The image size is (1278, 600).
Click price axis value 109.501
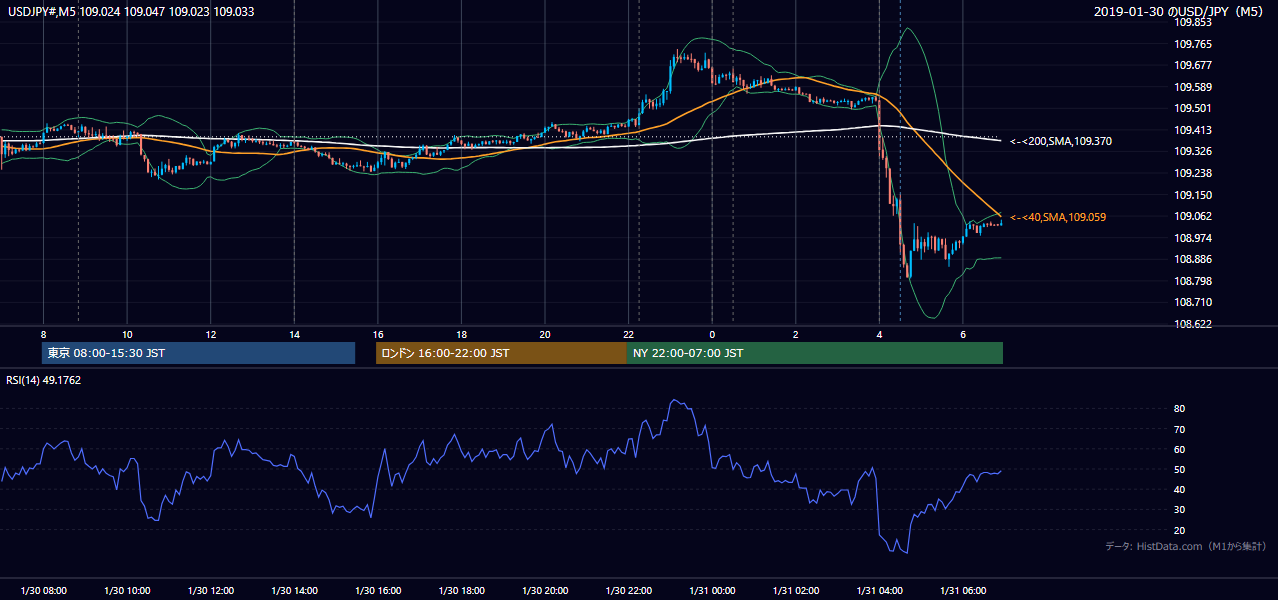1192,108
